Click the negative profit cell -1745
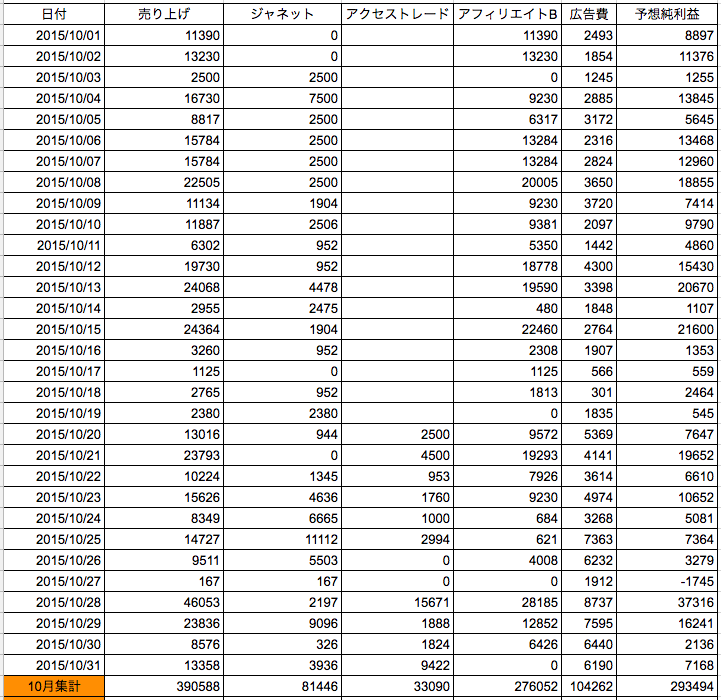Image resolution: width=721 pixels, height=700 pixels. pos(667,581)
